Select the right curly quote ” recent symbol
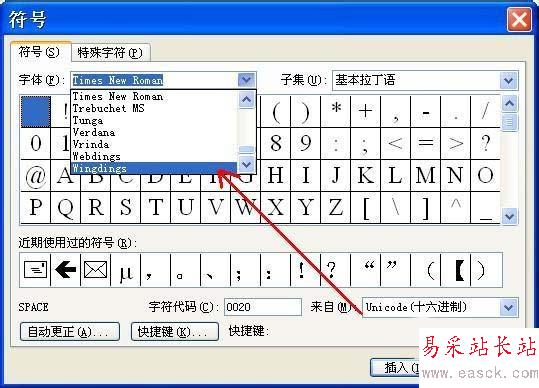This screenshot has width=539, height=388. click(x=396, y=270)
